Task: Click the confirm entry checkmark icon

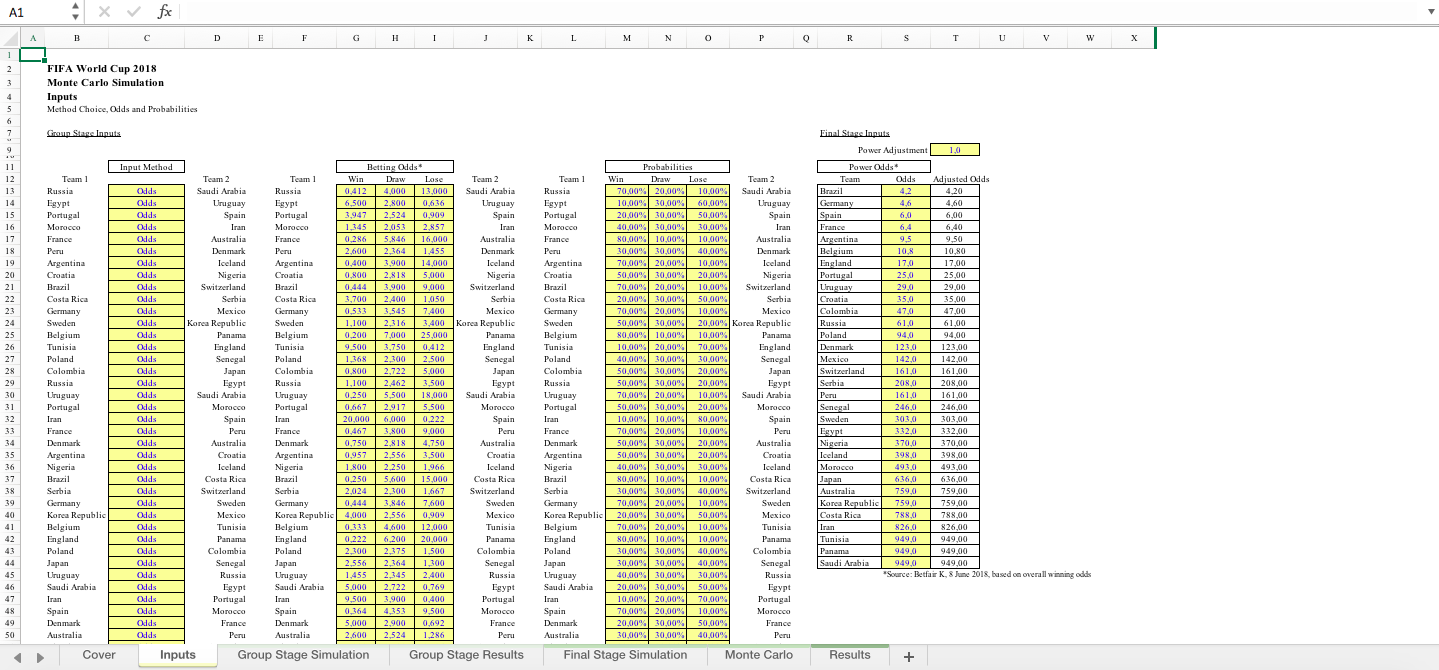Action: coord(135,11)
